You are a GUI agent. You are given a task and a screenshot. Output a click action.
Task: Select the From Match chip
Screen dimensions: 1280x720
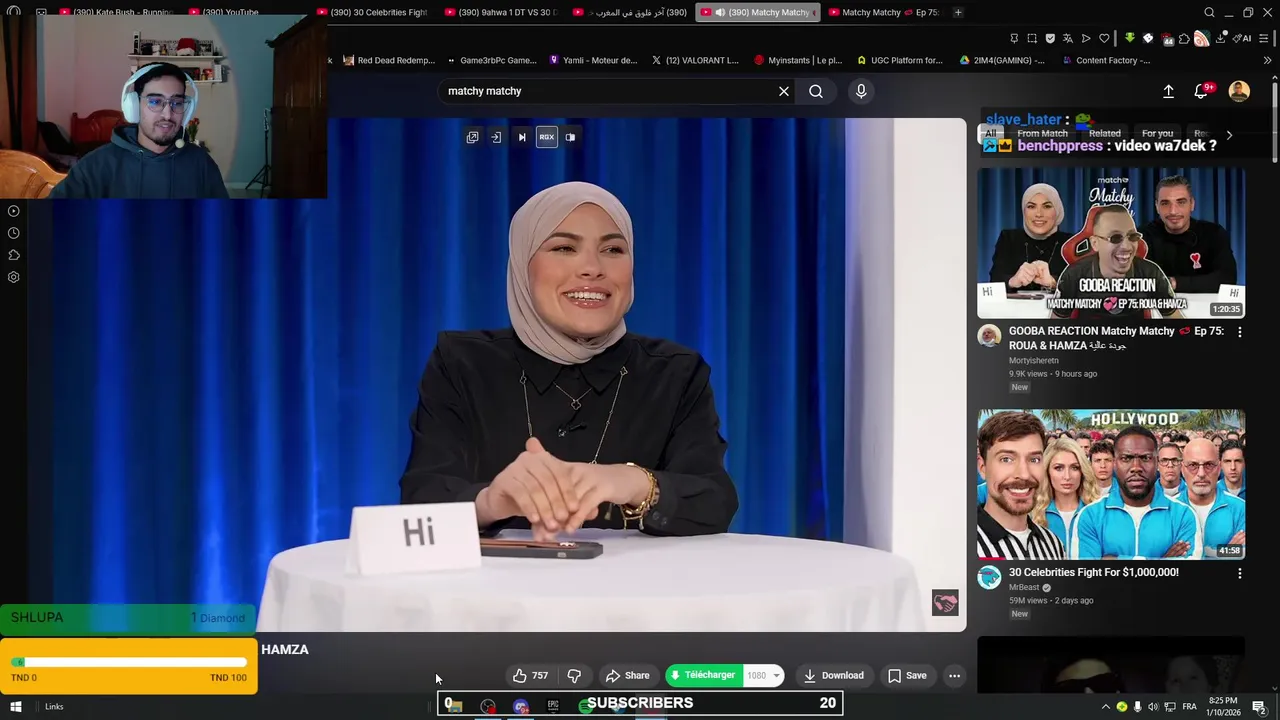tap(1042, 133)
